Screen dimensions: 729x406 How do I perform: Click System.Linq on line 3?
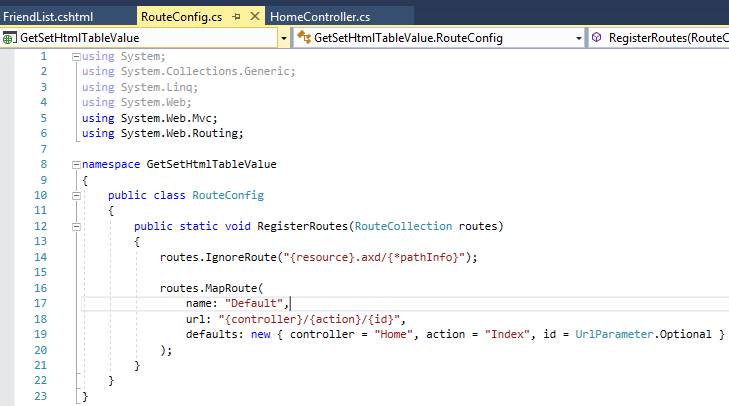(x=156, y=87)
